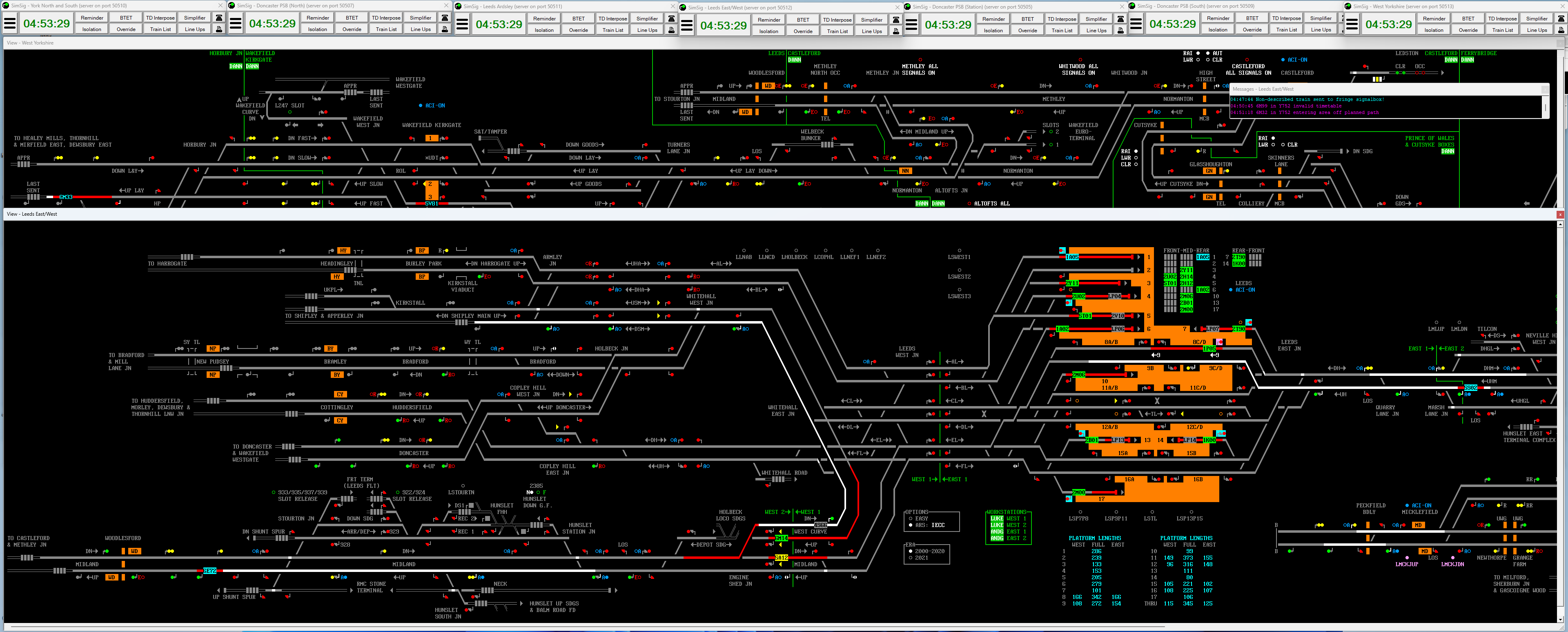Click Isolation in Doncaster PSB (Station) window
1568x632 pixels.
coord(993,31)
